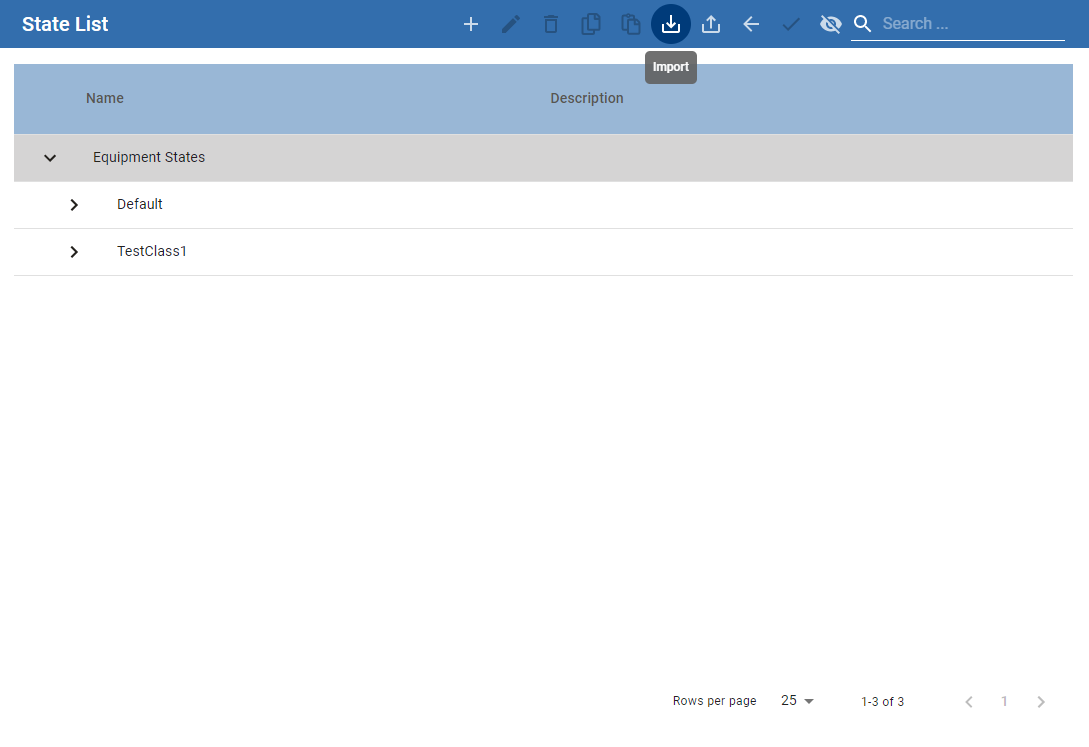Click the Delete trash can icon
Screen dimensions: 1089x747
[x=551, y=24]
